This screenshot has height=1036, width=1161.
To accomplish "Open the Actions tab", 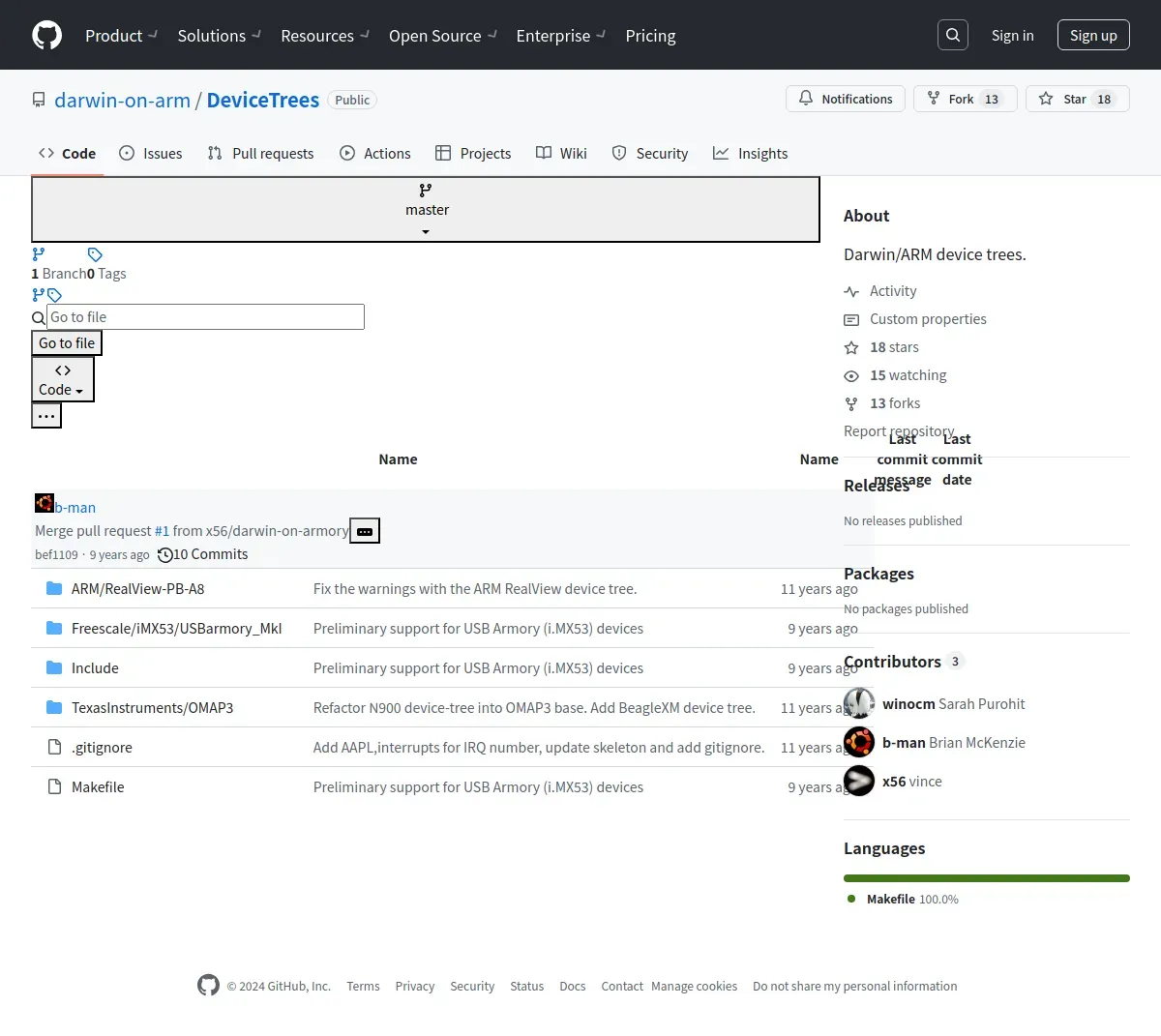I will point(375,153).
